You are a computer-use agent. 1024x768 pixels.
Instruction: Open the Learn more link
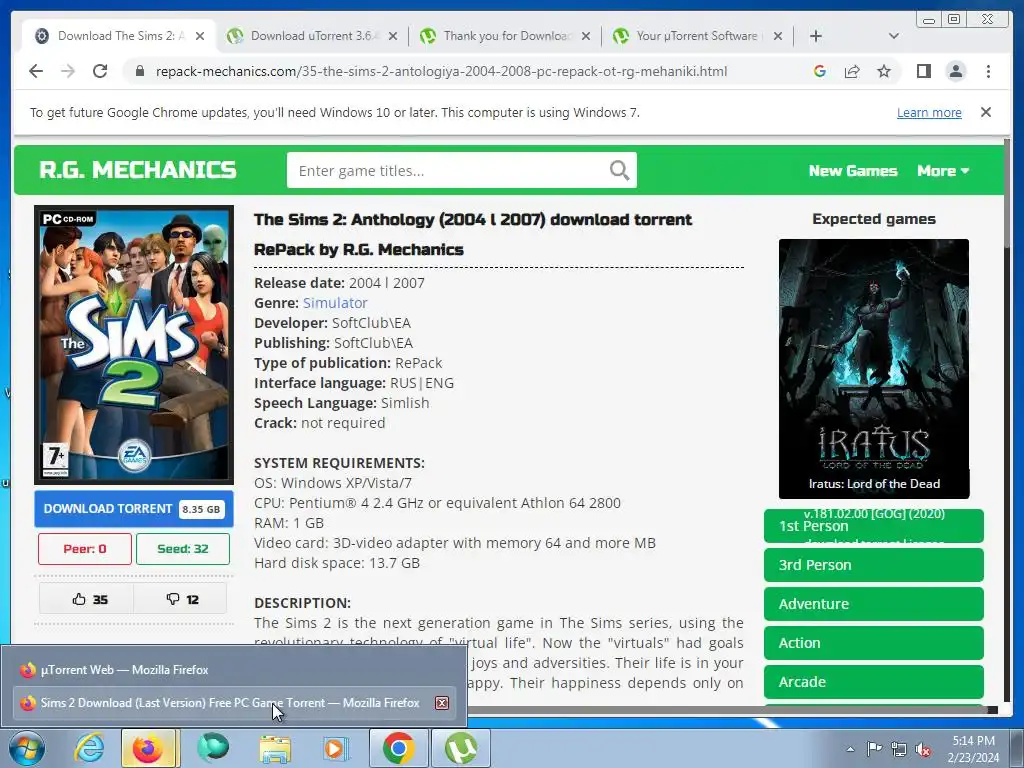coord(929,112)
